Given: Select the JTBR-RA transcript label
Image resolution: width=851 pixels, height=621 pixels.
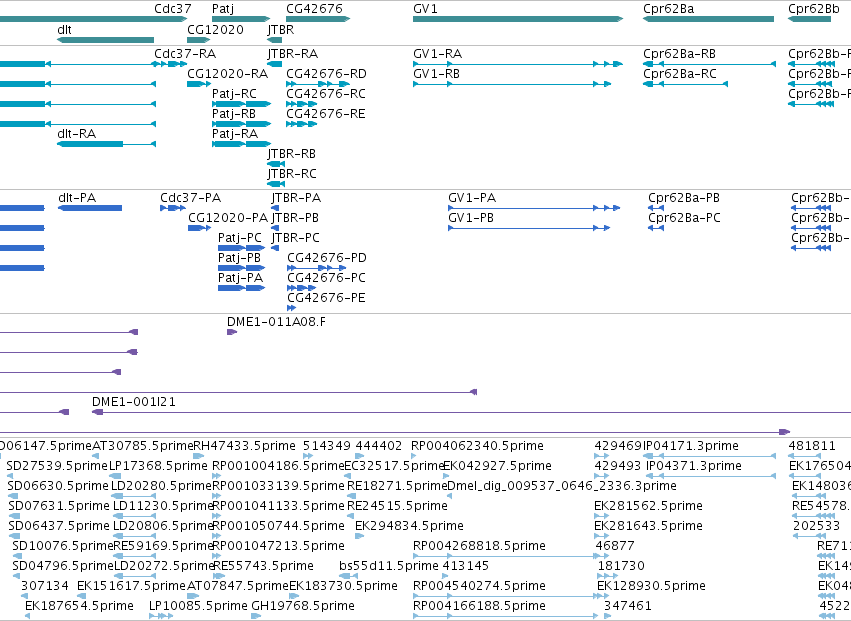Looking at the screenshot, I should coord(293,54).
